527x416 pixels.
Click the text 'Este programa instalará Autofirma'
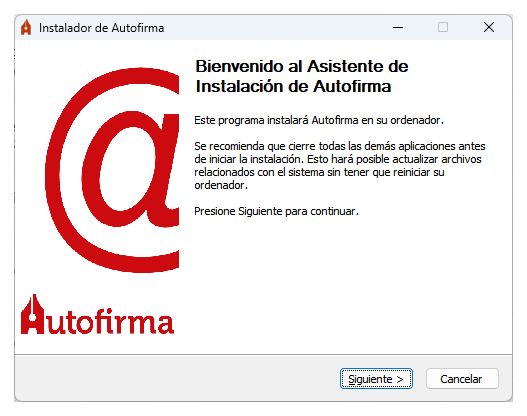click(x=319, y=120)
